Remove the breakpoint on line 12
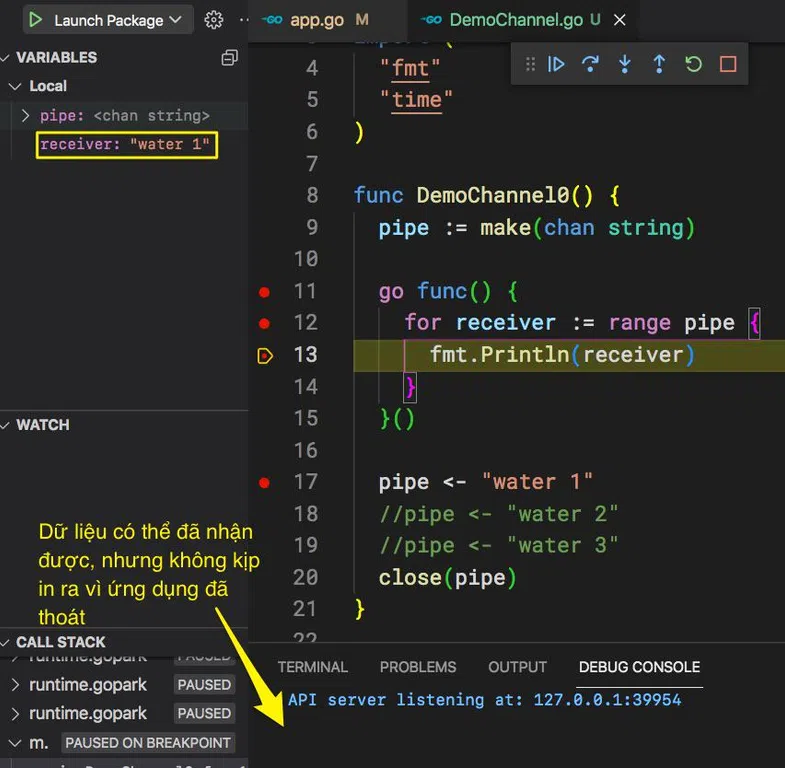785x768 pixels. click(x=264, y=323)
